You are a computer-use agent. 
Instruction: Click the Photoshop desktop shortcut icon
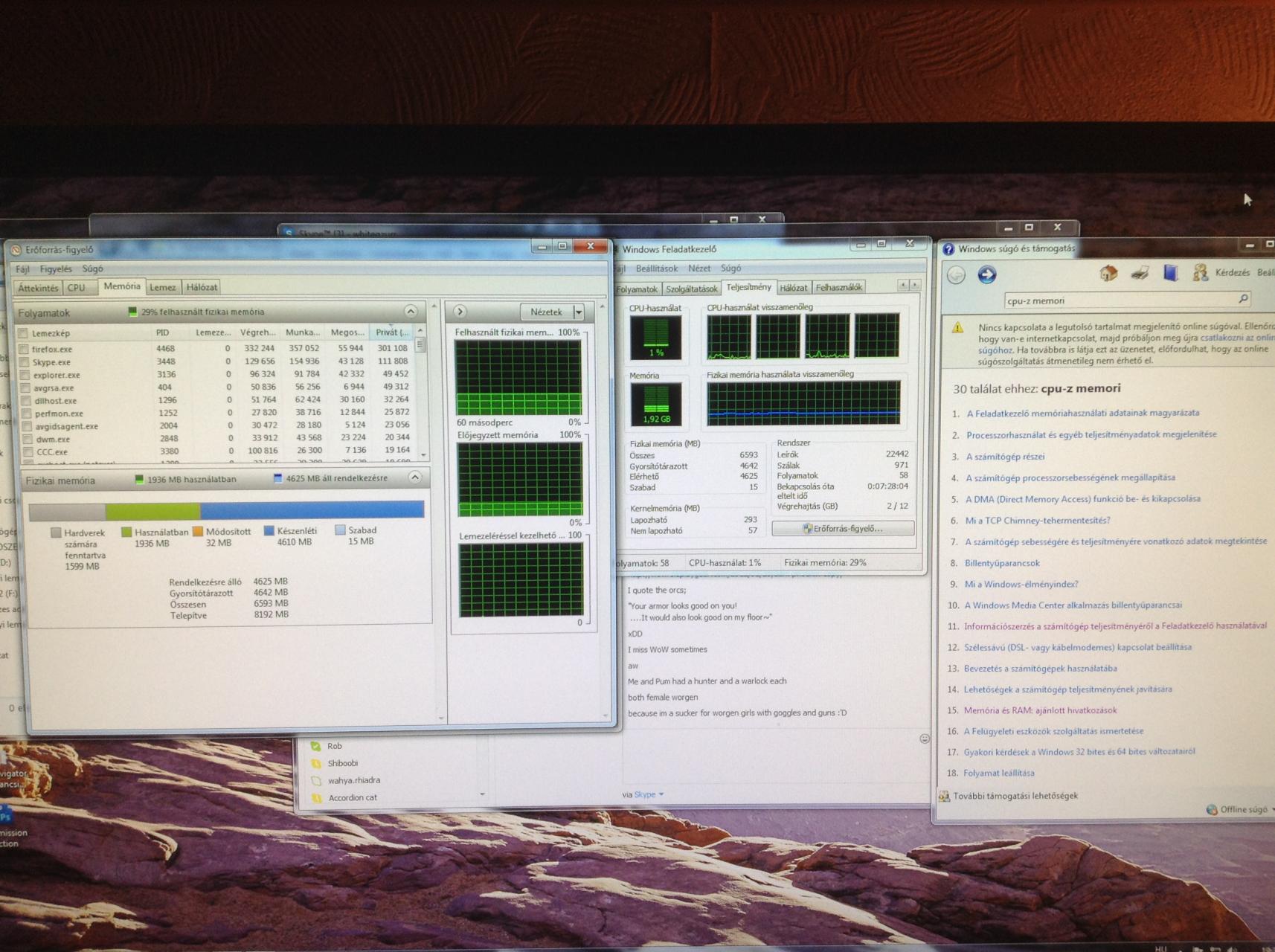point(6,814)
